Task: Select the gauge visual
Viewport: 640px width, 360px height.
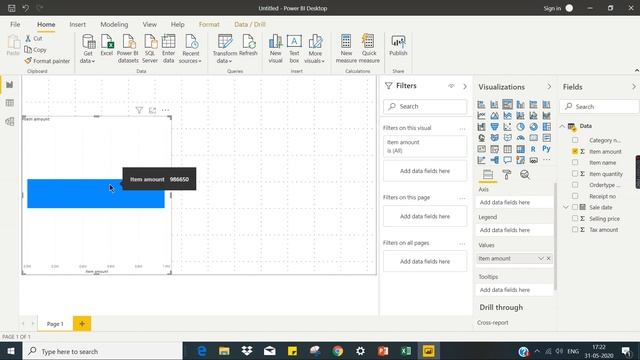Action: pos(520,138)
